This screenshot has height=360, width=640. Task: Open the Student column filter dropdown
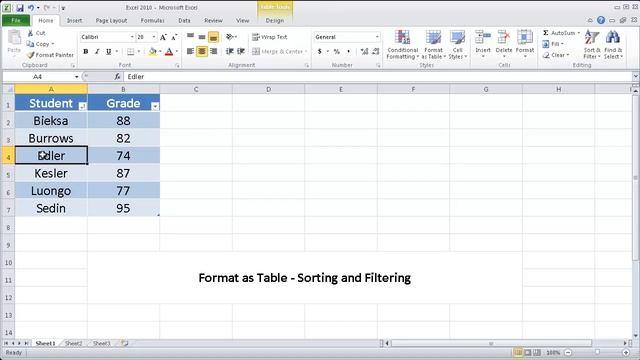click(82, 106)
